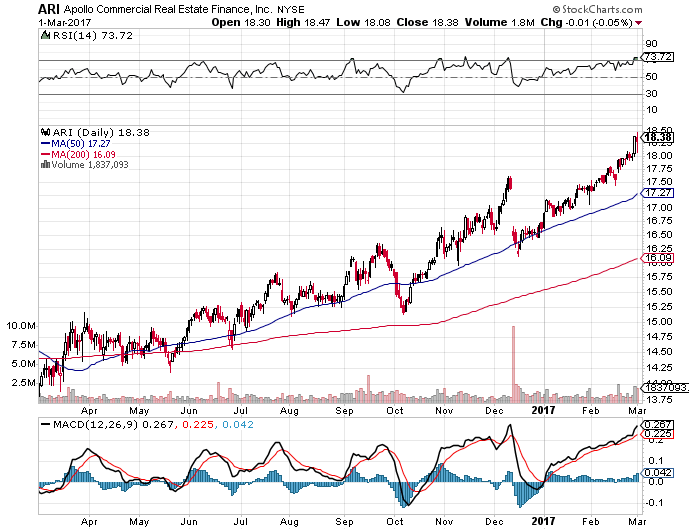Click the '90' RSI scale label
Image resolution: width=697 pixels, height=531 pixels.
click(x=651, y=44)
